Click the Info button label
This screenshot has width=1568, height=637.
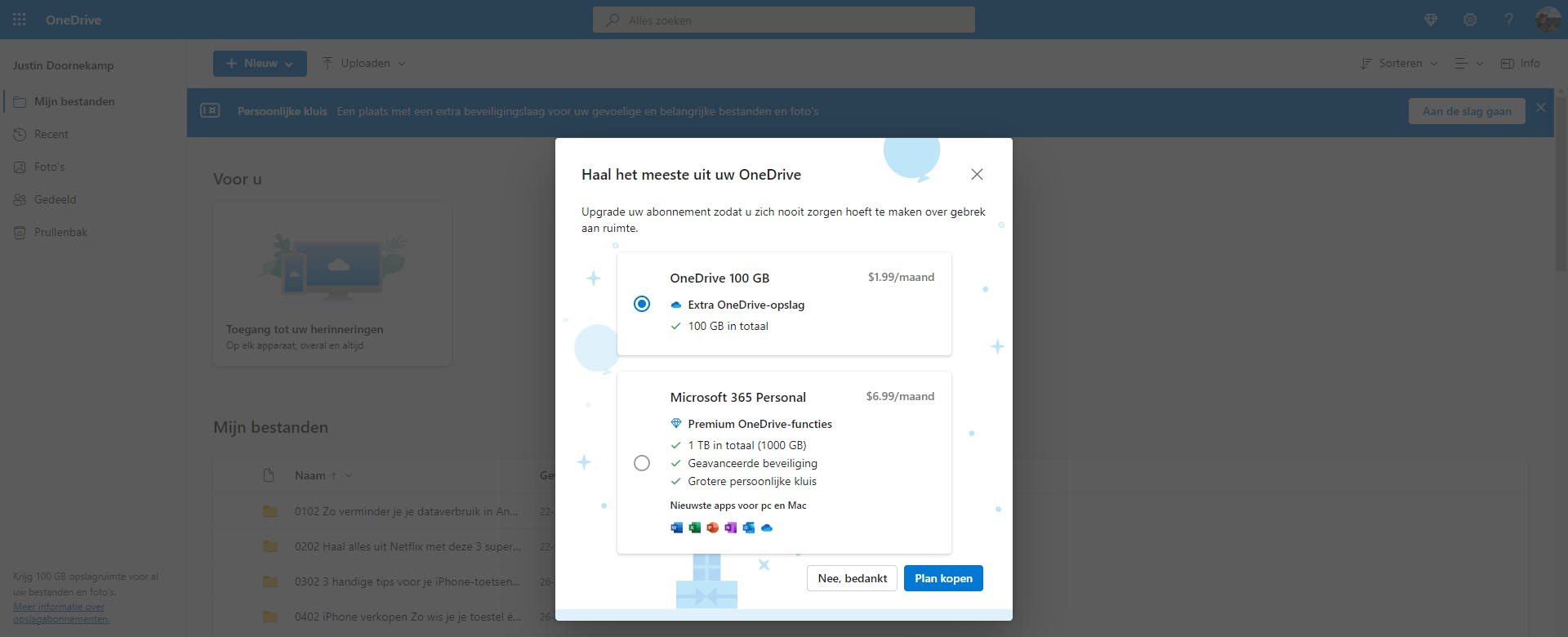click(1530, 64)
